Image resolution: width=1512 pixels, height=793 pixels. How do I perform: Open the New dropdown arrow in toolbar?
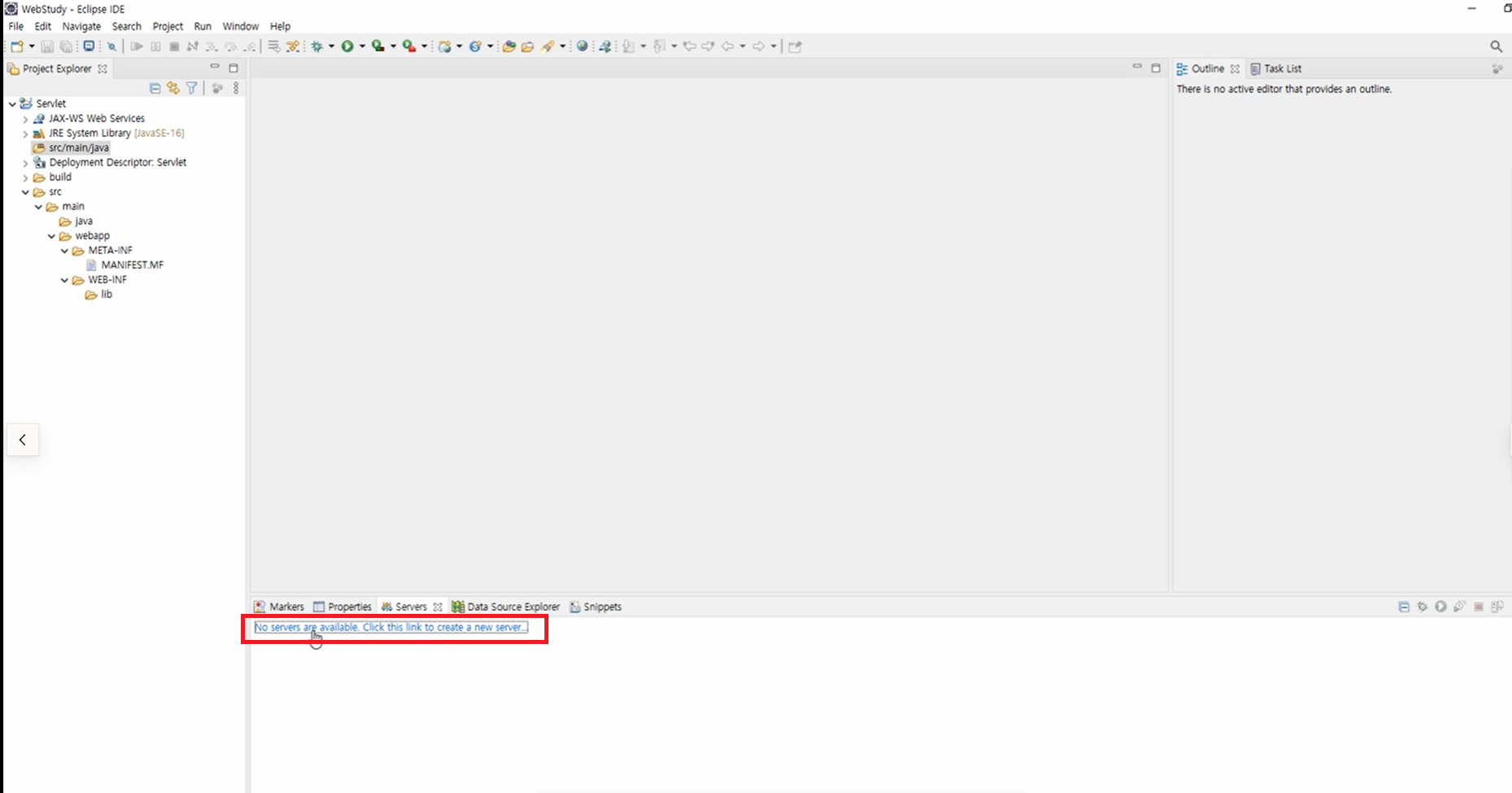coord(32,46)
